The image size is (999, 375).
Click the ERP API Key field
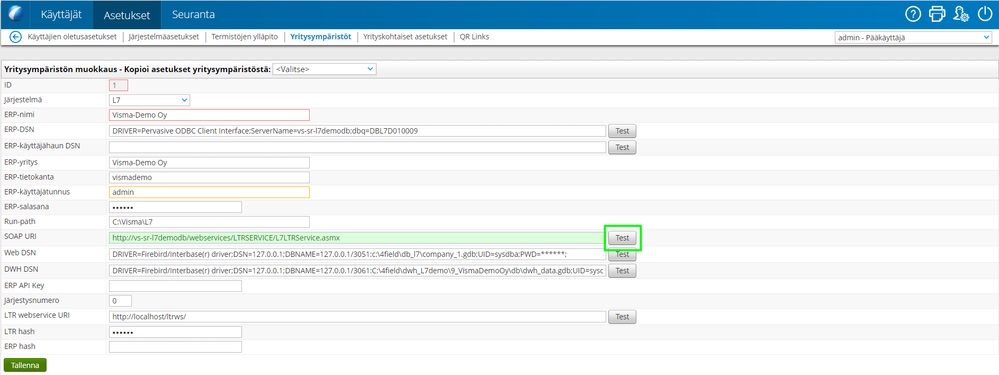pyautogui.click(x=175, y=286)
